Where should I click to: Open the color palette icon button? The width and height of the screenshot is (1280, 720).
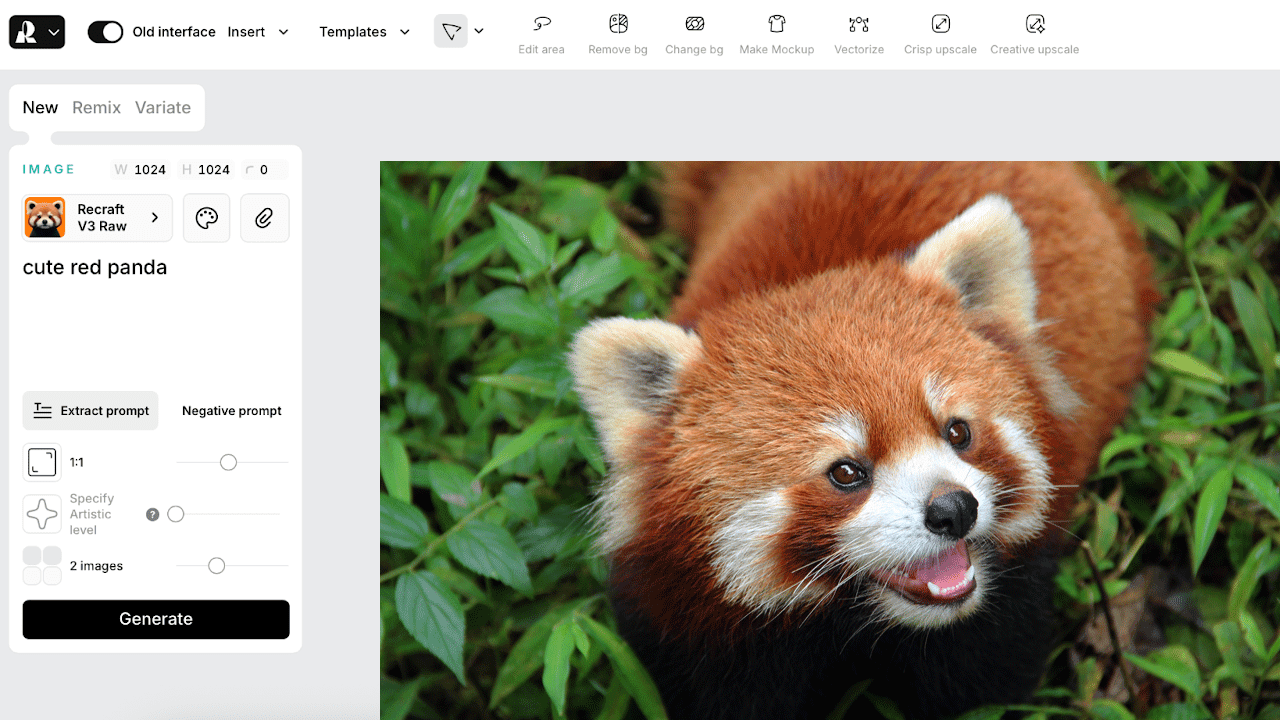(x=207, y=218)
